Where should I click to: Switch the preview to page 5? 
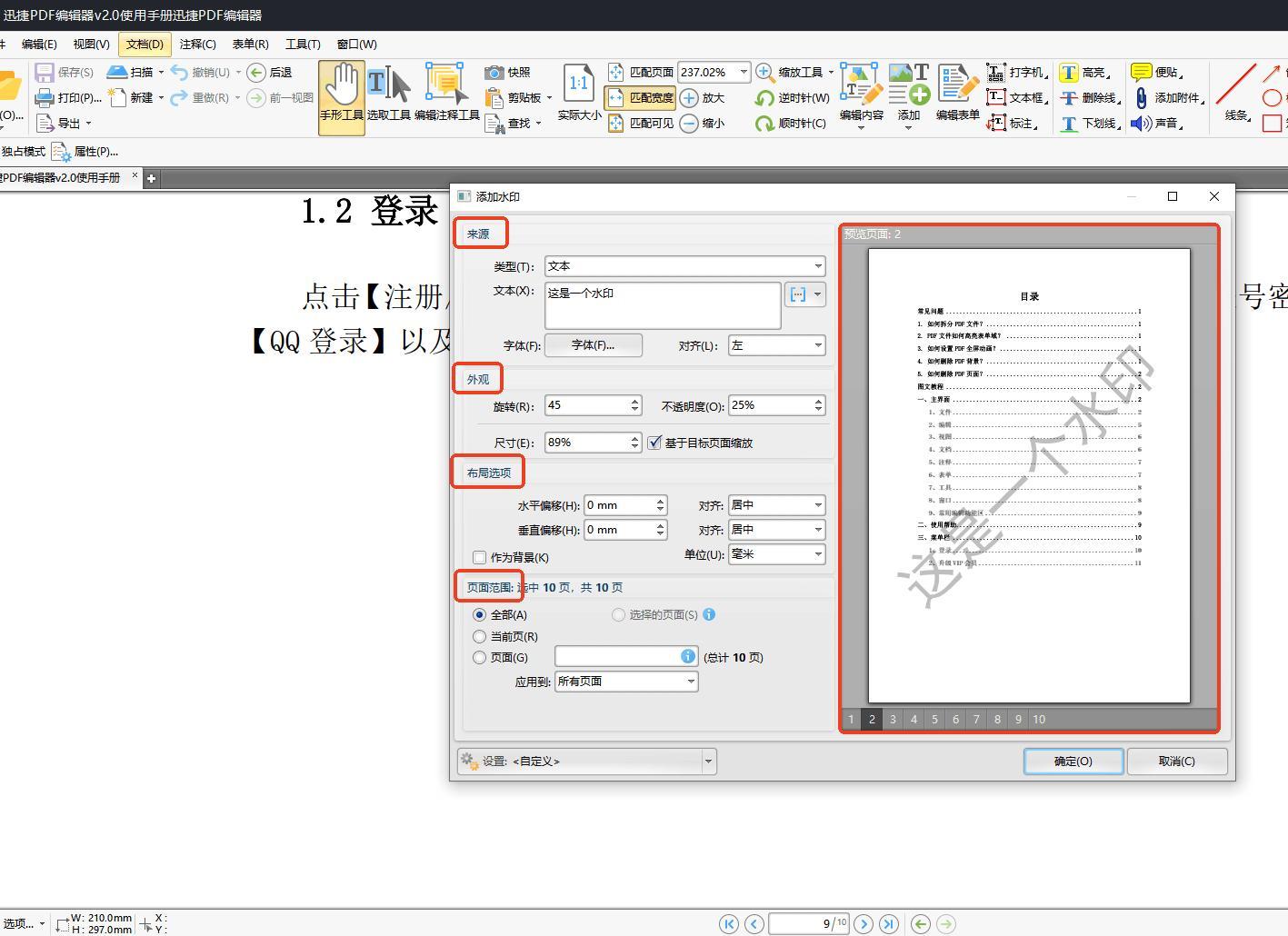coord(934,719)
